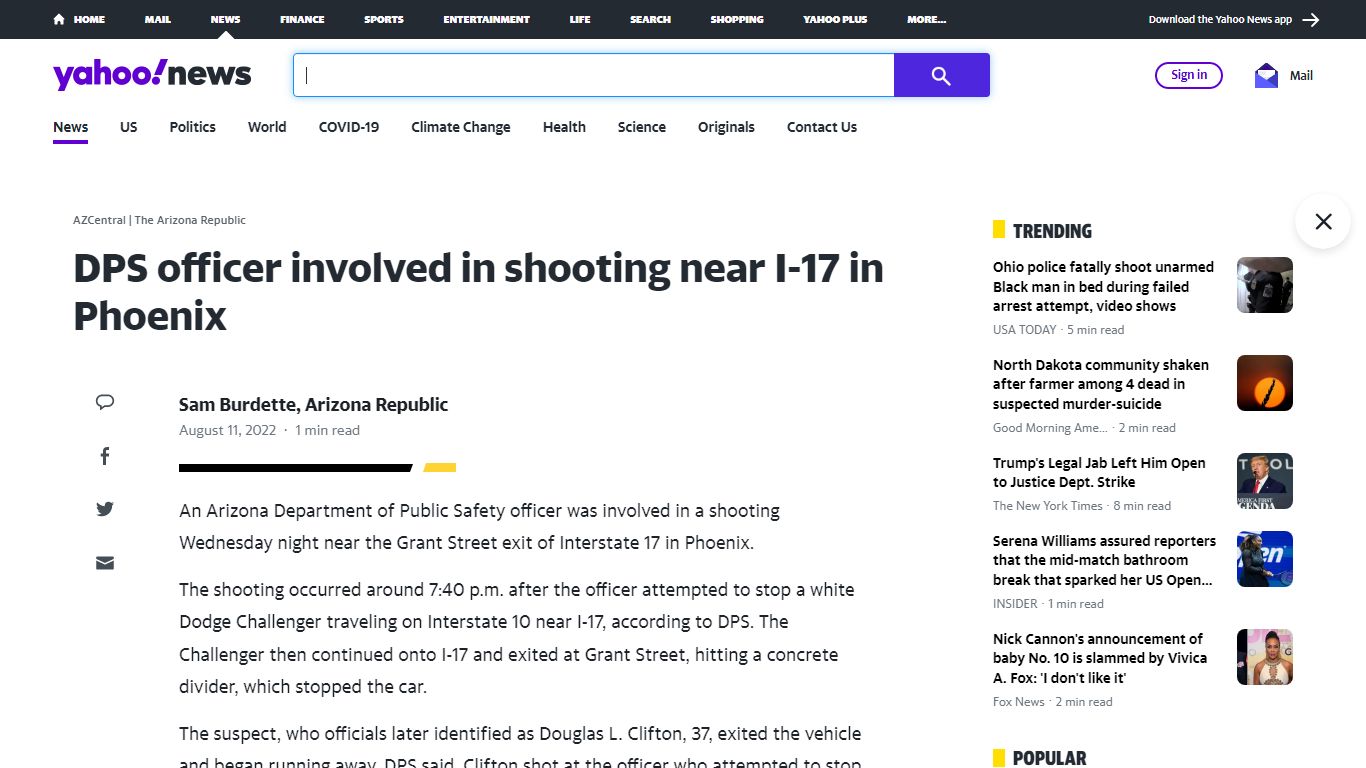The width and height of the screenshot is (1366, 768).
Task: Select the Science section tab
Action: [x=642, y=127]
